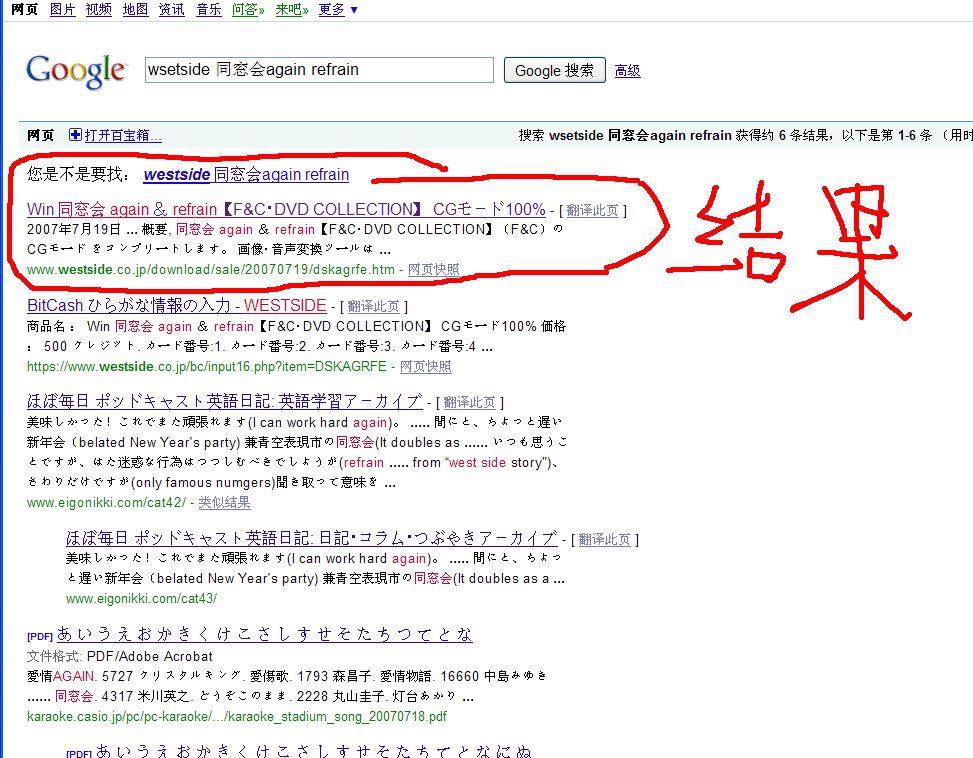973x758 pixels.
Task: Click the https://www.westside.co.jp/bc/input16.php URL text
Action: pyautogui.click(x=207, y=366)
